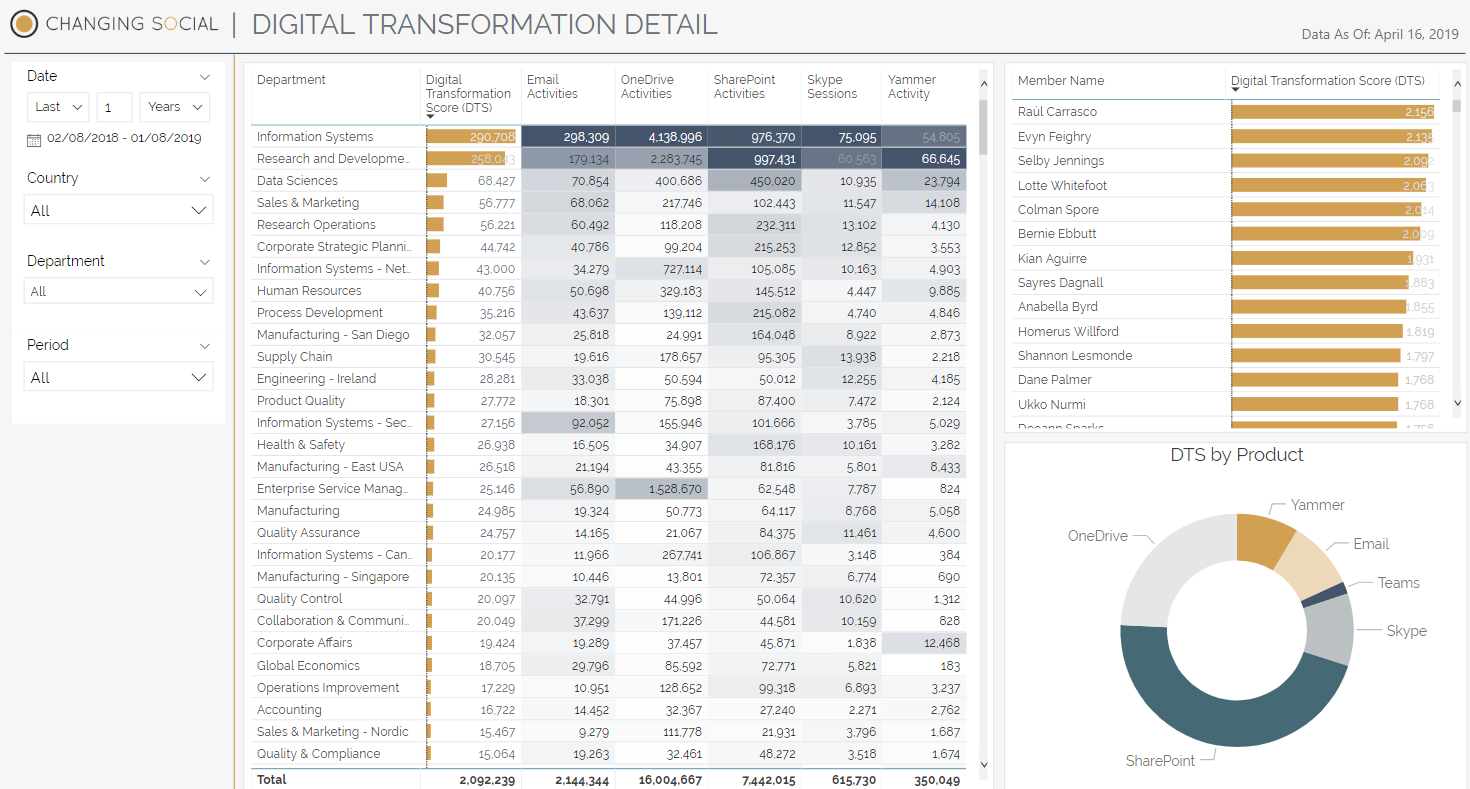Select the Quality Control row
Image resolution: width=1470 pixels, height=789 pixels.
pyautogui.click(x=609, y=599)
